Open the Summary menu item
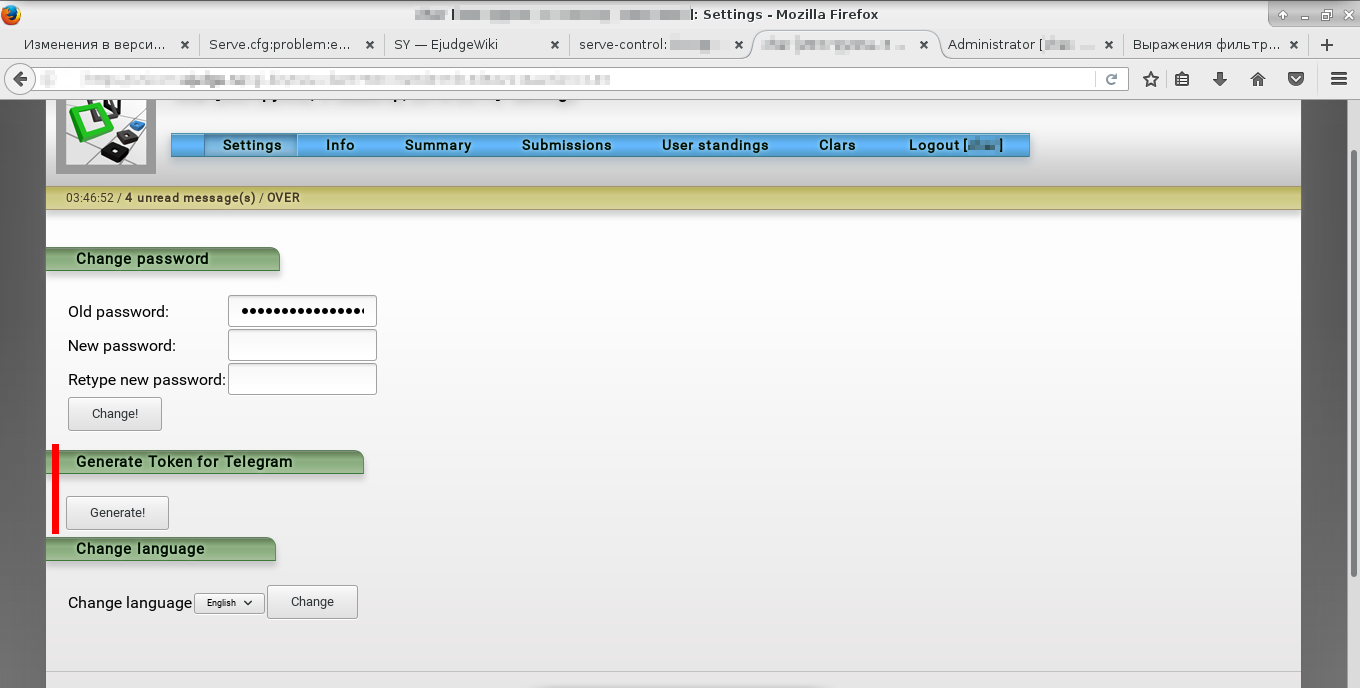This screenshot has width=1360, height=688. 438,145
